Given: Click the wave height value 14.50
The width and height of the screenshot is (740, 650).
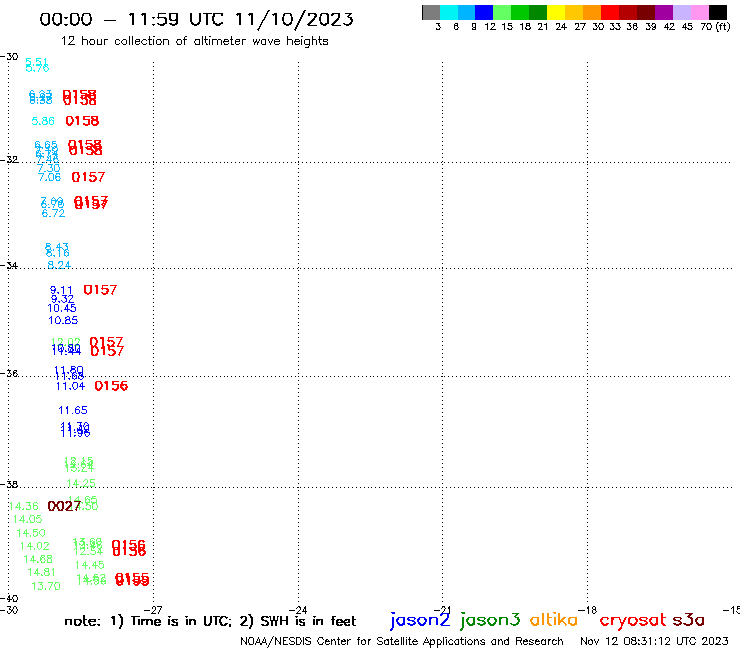Looking at the screenshot, I should pos(31,533).
